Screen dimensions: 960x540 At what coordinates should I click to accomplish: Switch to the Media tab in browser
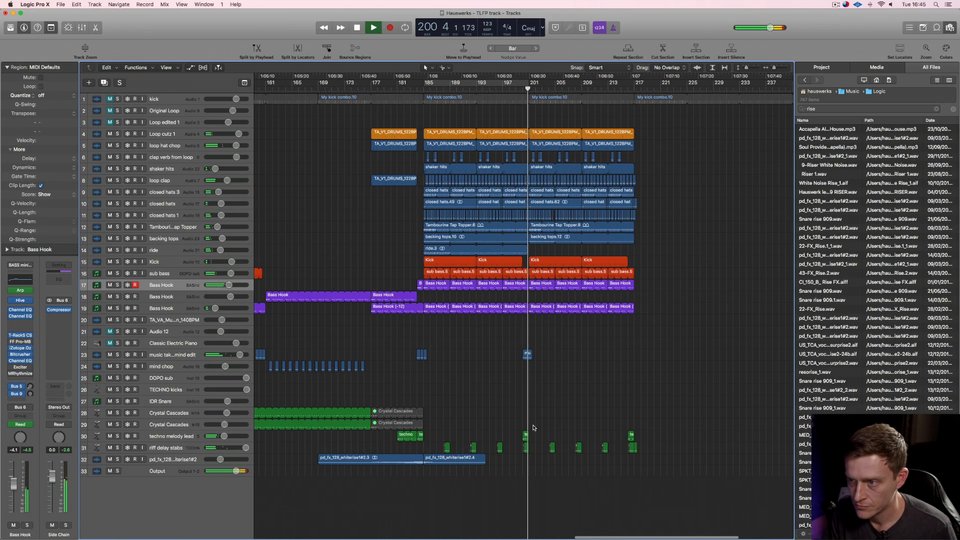coord(876,67)
